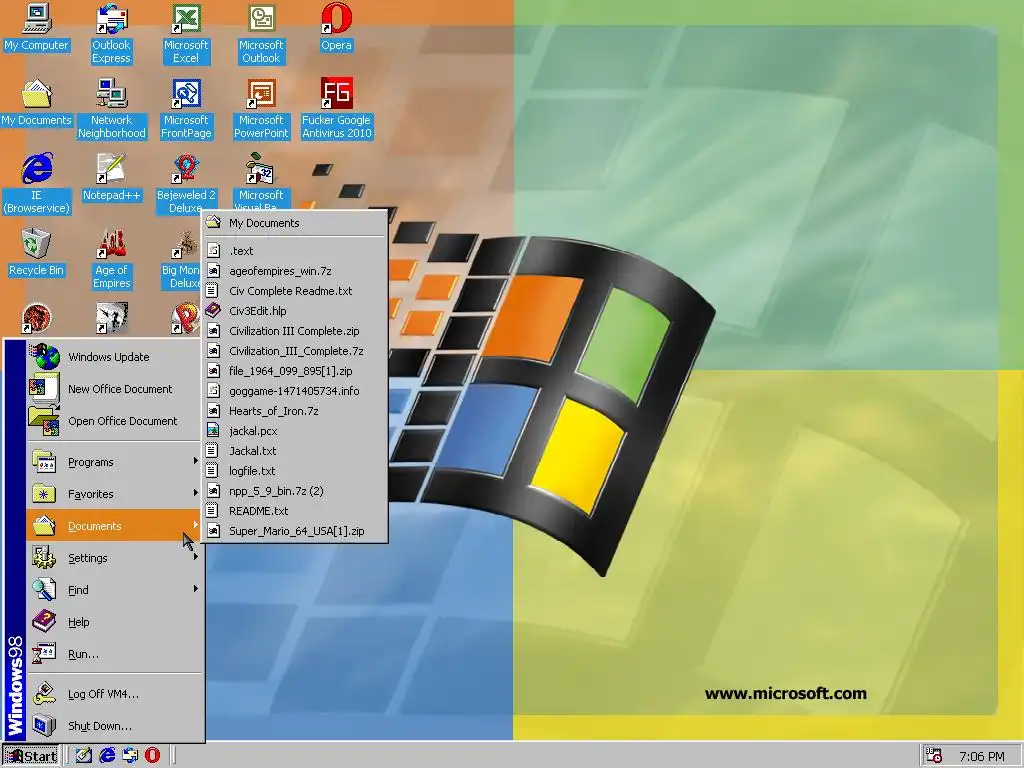Open Outlook Express desktop shortcut
Viewport: 1024px width, 768px height.
point(111,33)
